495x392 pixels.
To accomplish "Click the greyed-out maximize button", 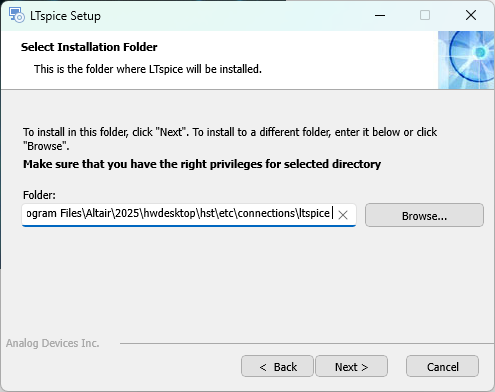I will [x=425, y=15].
